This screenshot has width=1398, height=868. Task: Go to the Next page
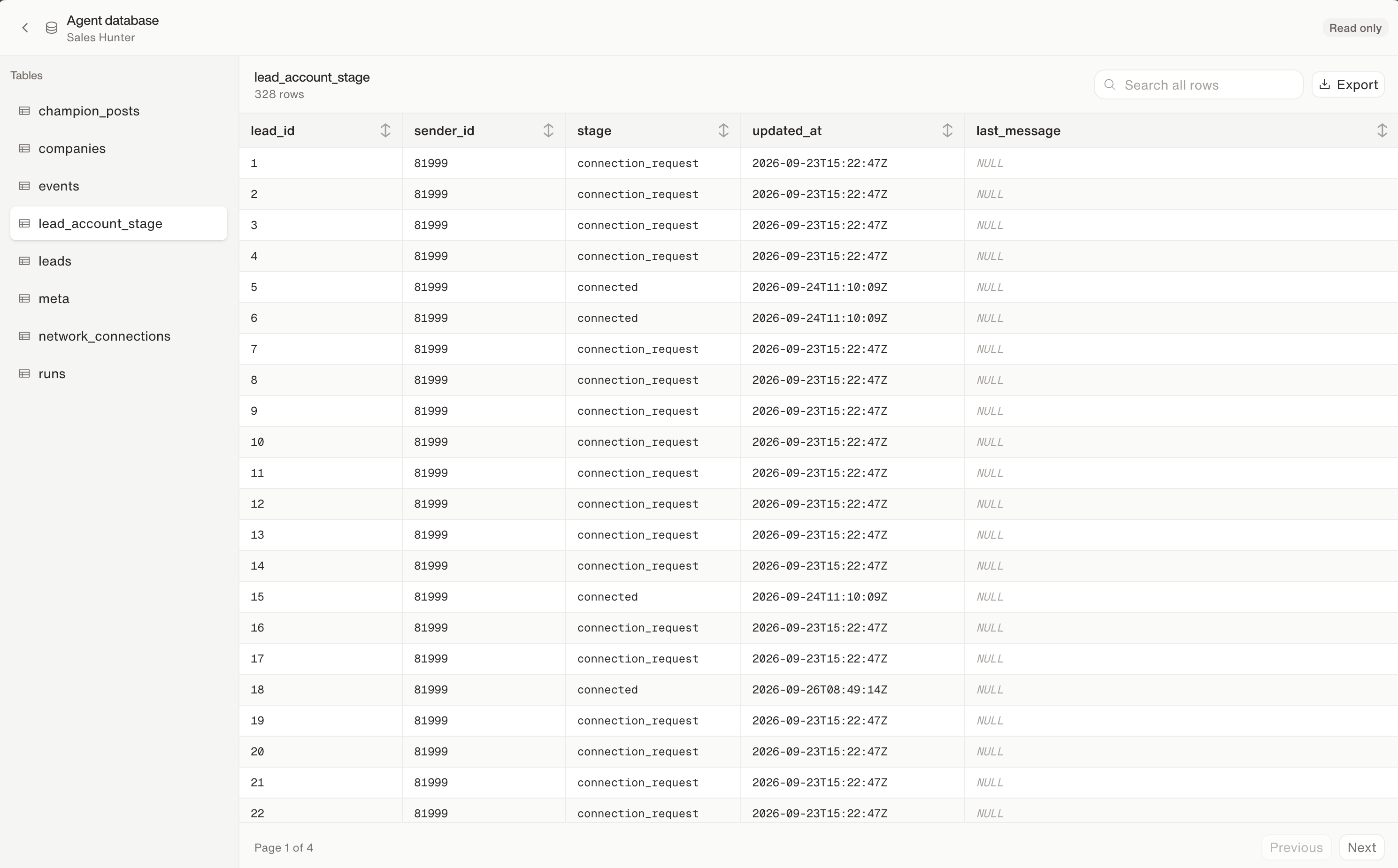1361,847
